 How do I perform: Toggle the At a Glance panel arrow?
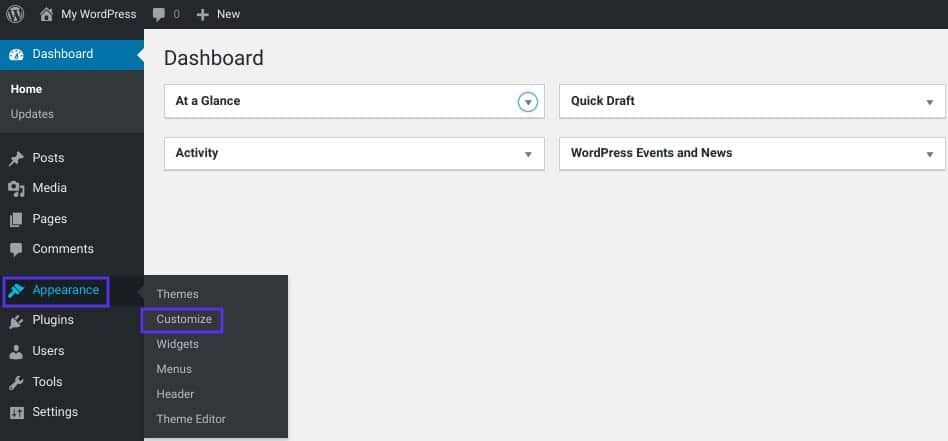(x=528, y=102)
